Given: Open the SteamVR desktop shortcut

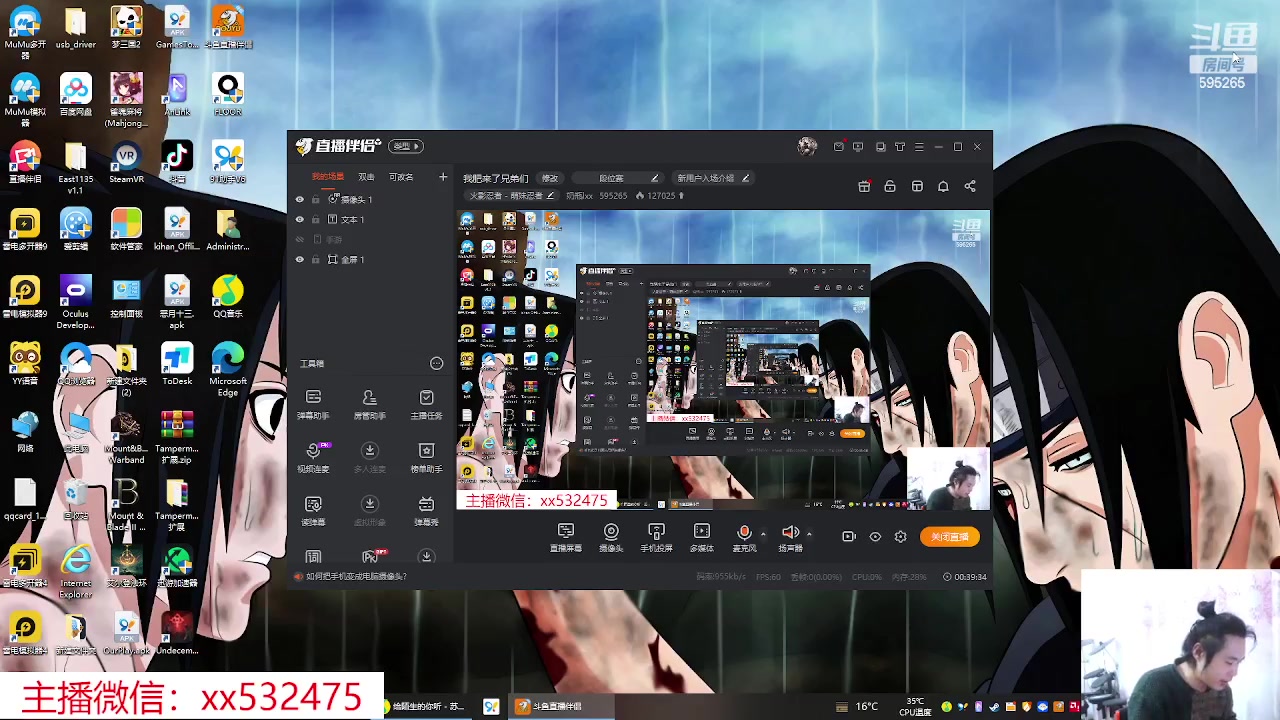Looking at the screenshot, I should click(126, 163).
